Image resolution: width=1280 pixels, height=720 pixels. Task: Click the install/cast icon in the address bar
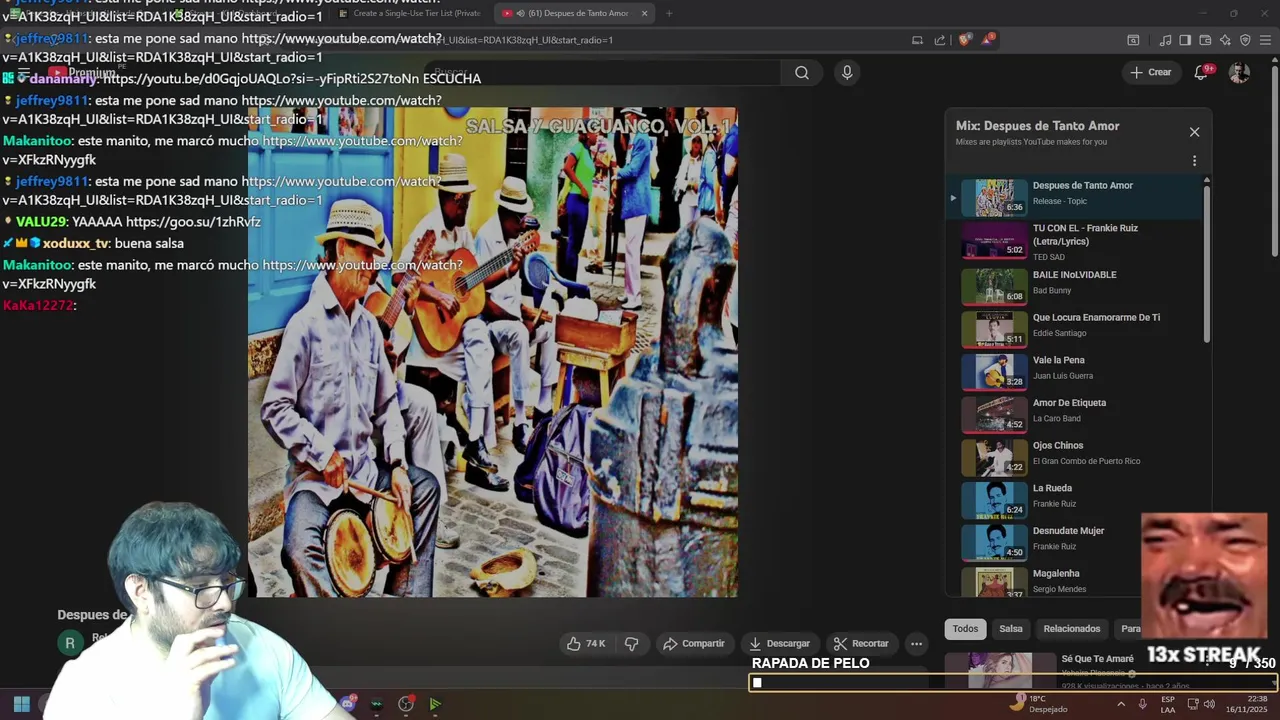[917, 40]
